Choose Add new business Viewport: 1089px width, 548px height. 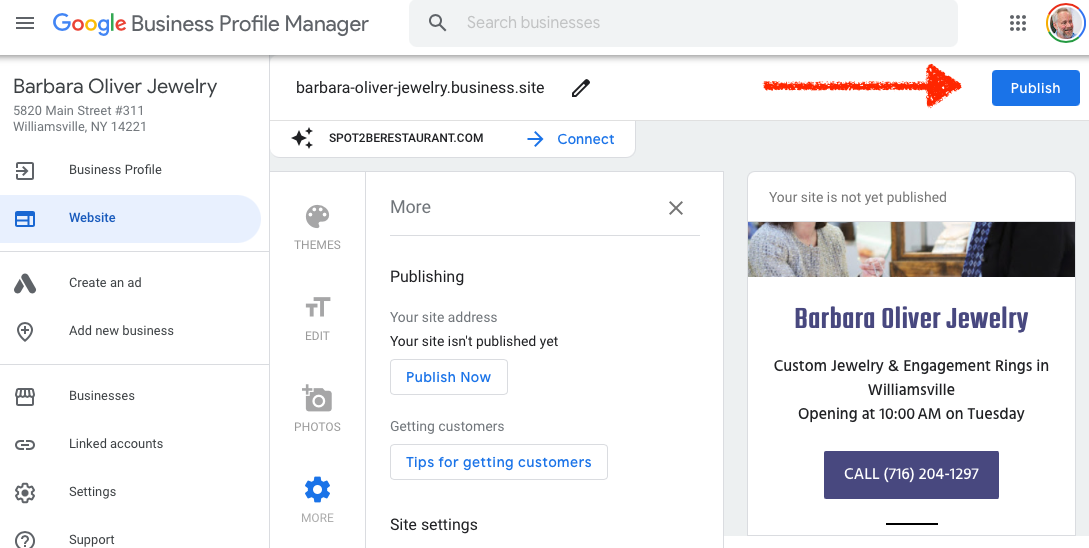(121, 331)
